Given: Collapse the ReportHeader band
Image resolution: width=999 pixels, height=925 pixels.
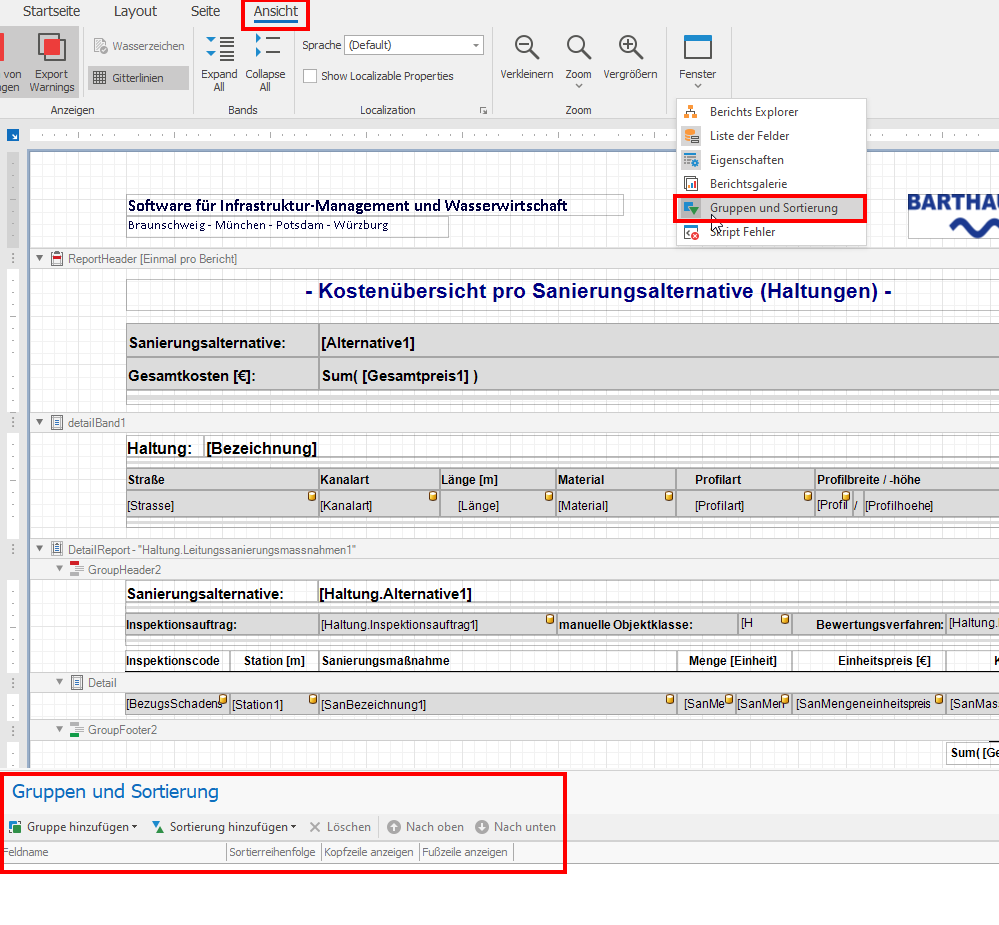Looking at the screenshot, I should 40,259.
